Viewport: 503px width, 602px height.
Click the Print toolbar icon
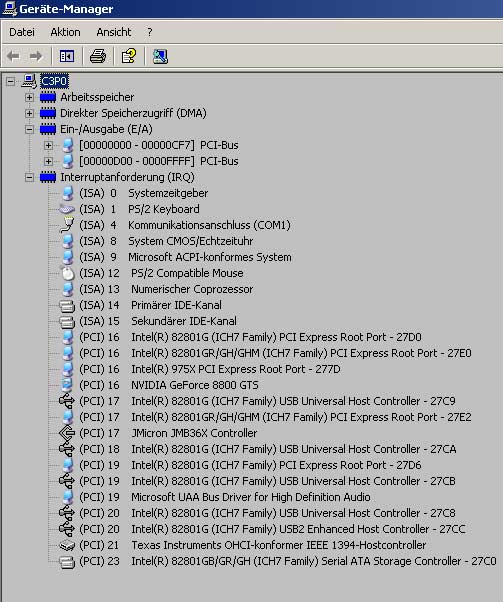click(x=98, y=57)
